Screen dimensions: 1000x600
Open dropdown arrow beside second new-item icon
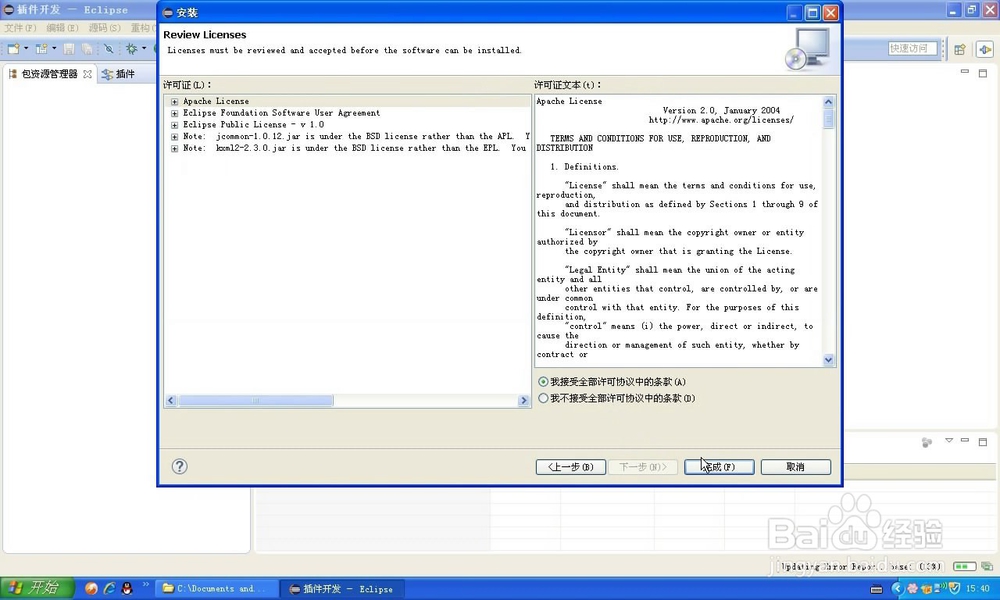(x=54, y=48)
